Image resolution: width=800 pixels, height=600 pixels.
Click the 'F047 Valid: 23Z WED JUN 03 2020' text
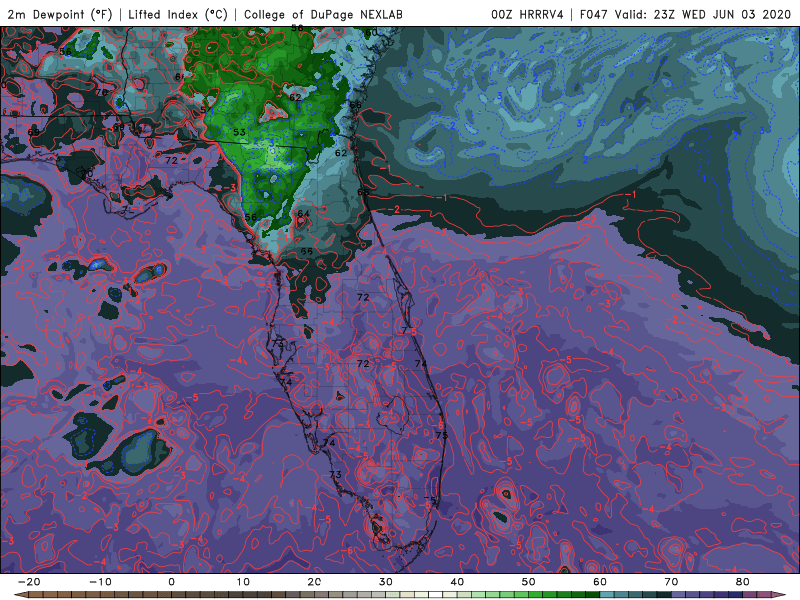[685, 14]
